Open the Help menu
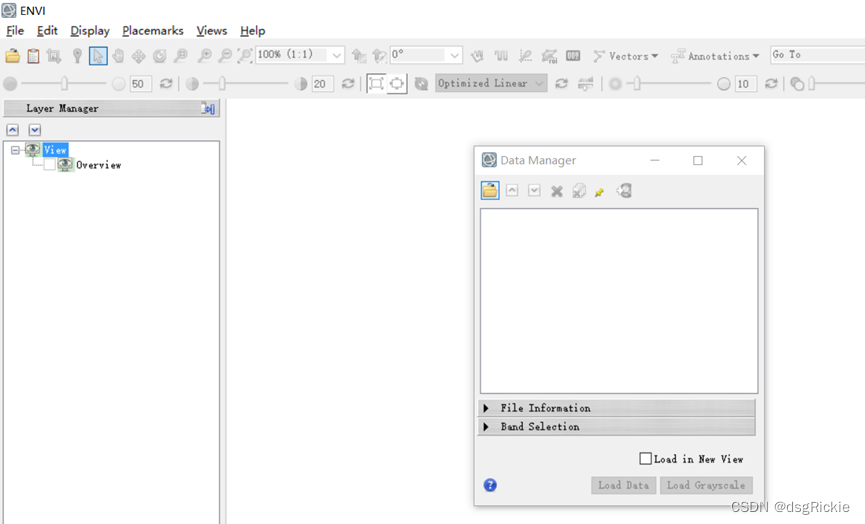This screenshot has height=524, width=865. [253, 31]
